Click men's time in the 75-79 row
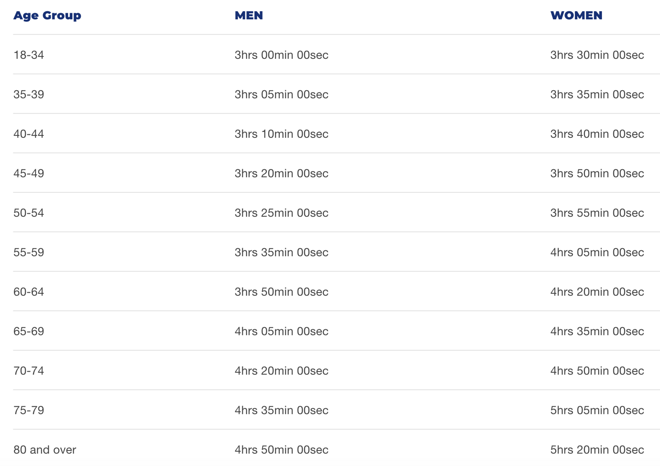Screen dimensions: 660x466 click(x=281, y=410)
